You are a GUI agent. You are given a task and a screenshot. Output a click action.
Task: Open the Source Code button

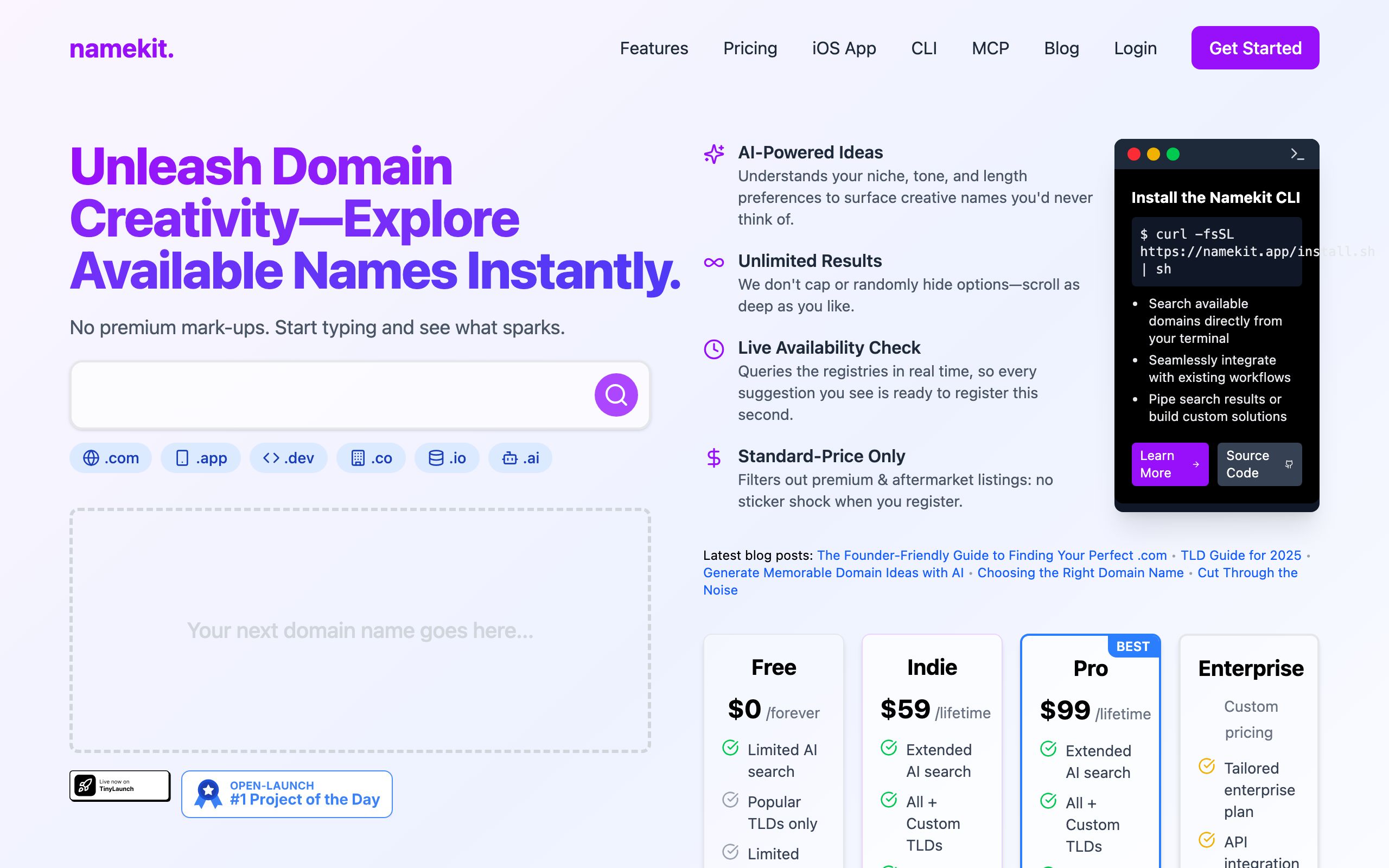[1259, 464]
